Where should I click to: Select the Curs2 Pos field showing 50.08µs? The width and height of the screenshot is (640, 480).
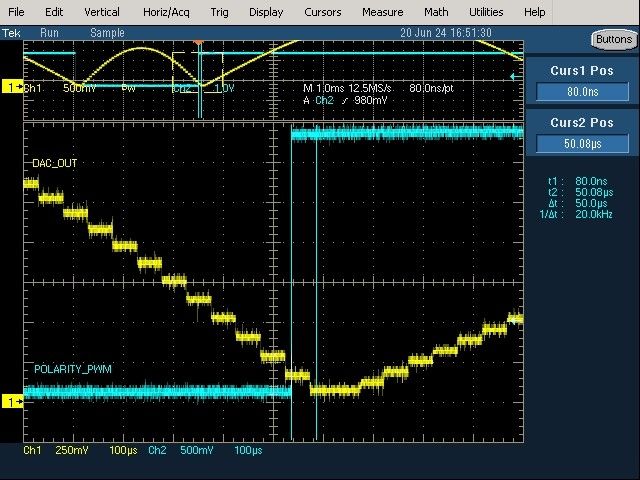[x=582, y=143]
